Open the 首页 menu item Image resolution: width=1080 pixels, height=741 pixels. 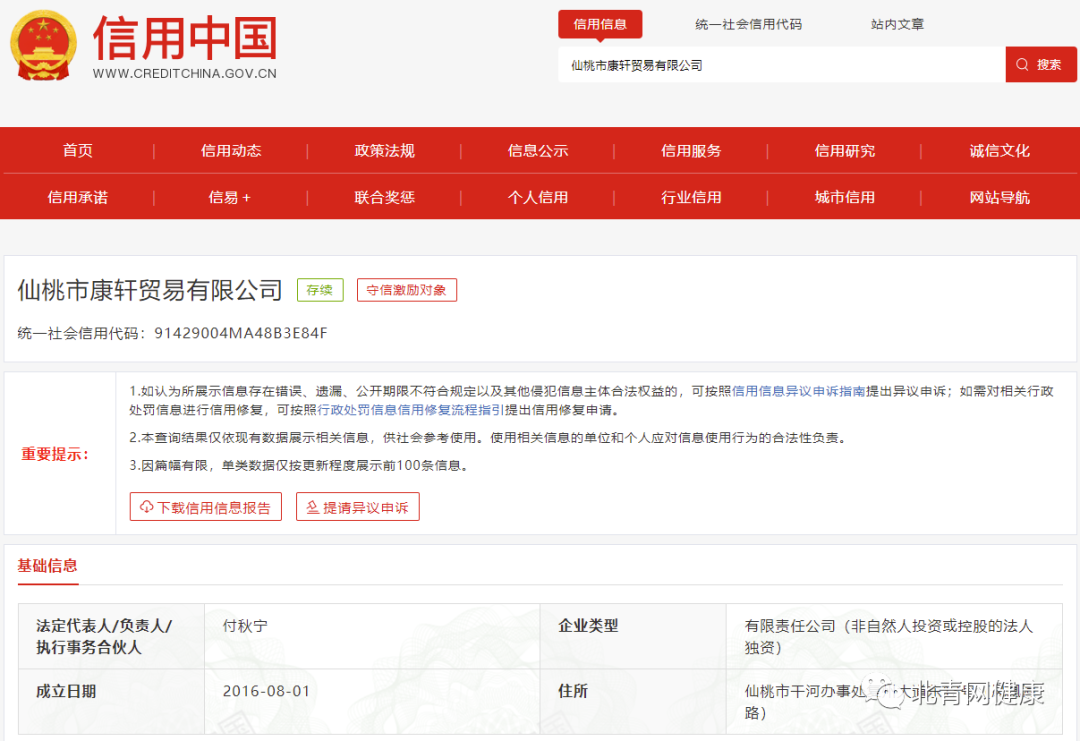coord(78,150)
